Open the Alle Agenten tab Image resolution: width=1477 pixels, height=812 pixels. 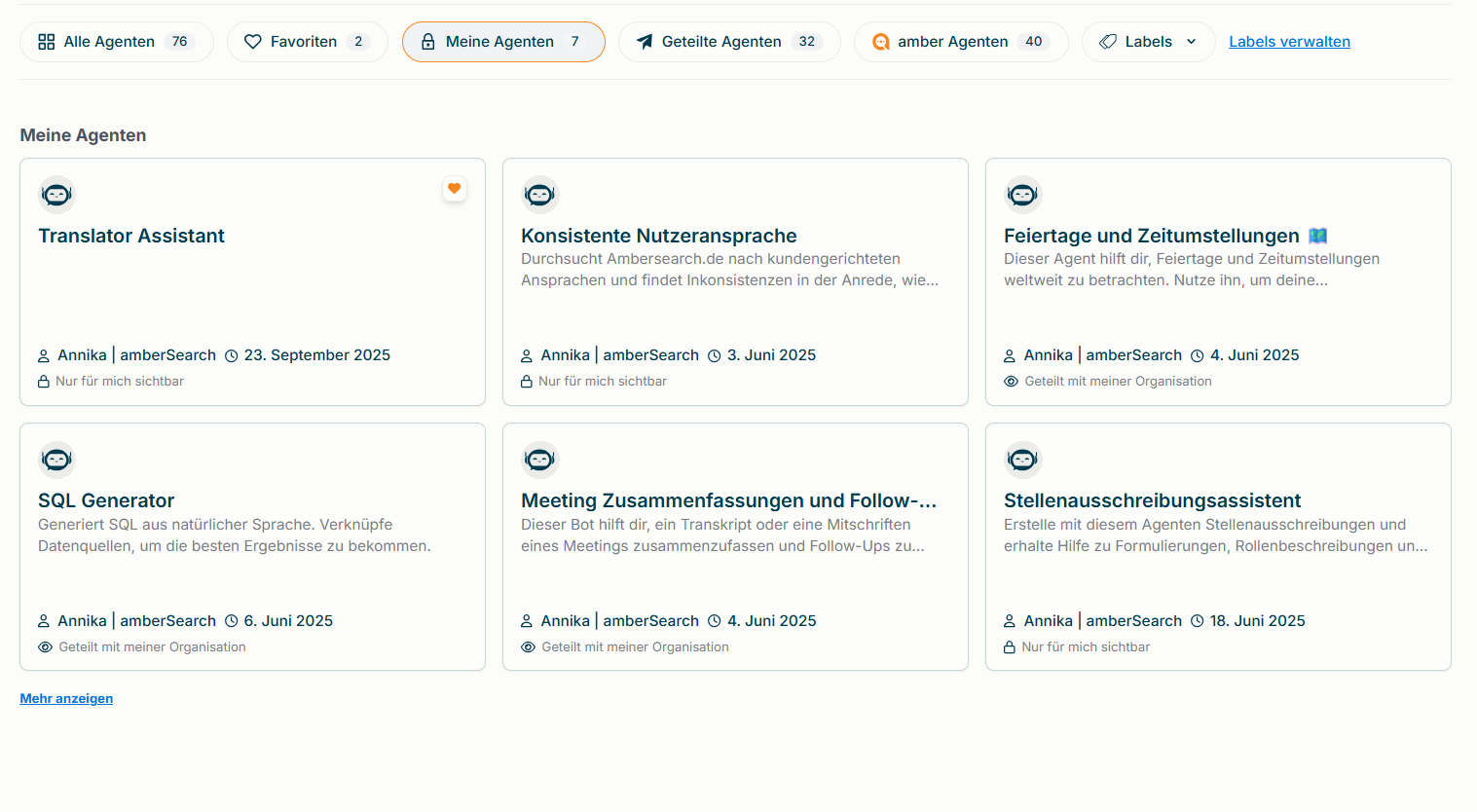pos(117,42)
